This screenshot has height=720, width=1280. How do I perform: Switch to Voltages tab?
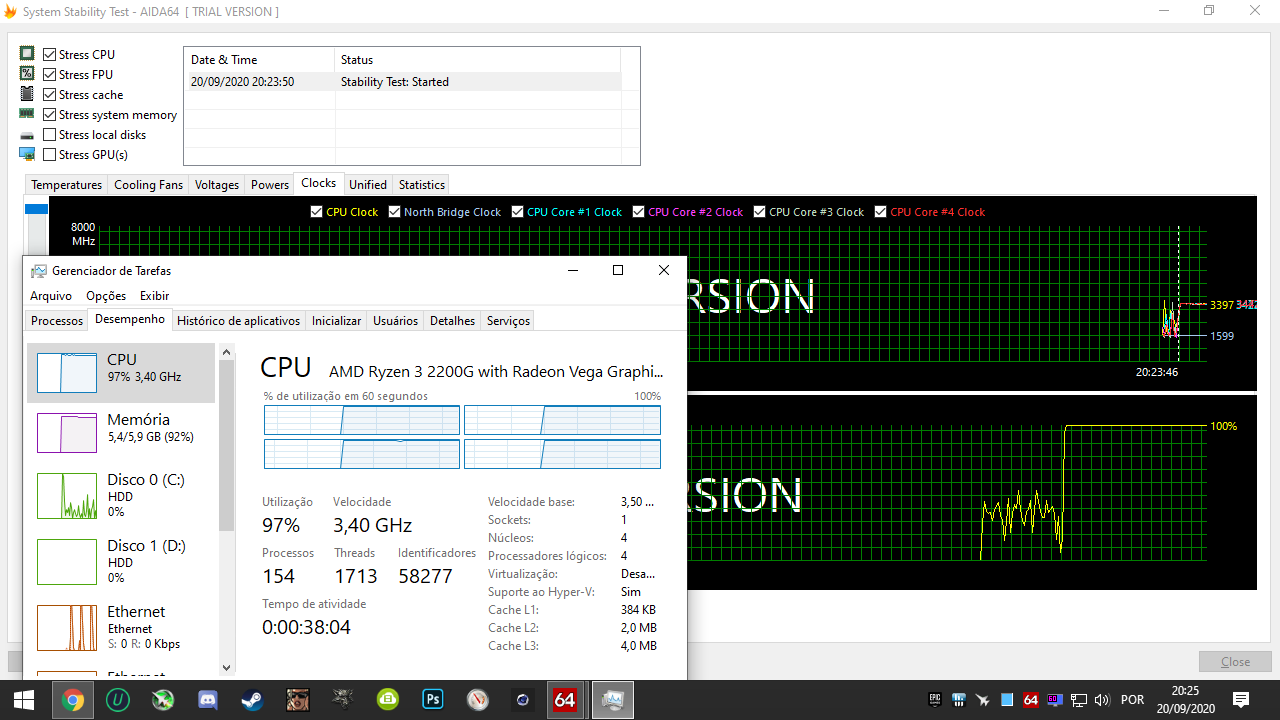pos(217,185)
